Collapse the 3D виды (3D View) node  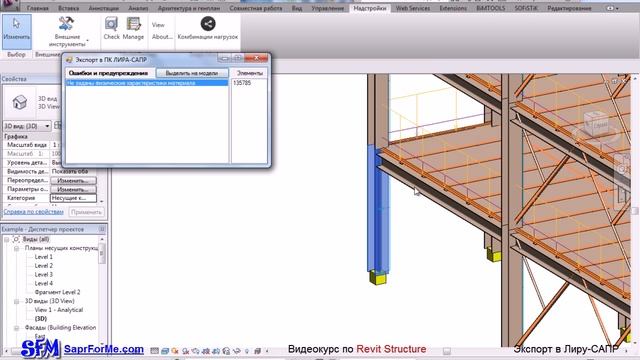click(16, 301)
